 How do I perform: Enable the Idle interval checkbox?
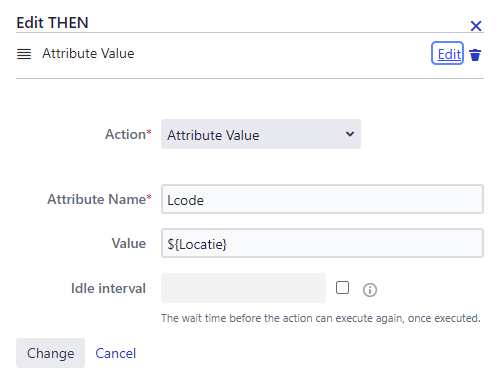tap(342, 287)
